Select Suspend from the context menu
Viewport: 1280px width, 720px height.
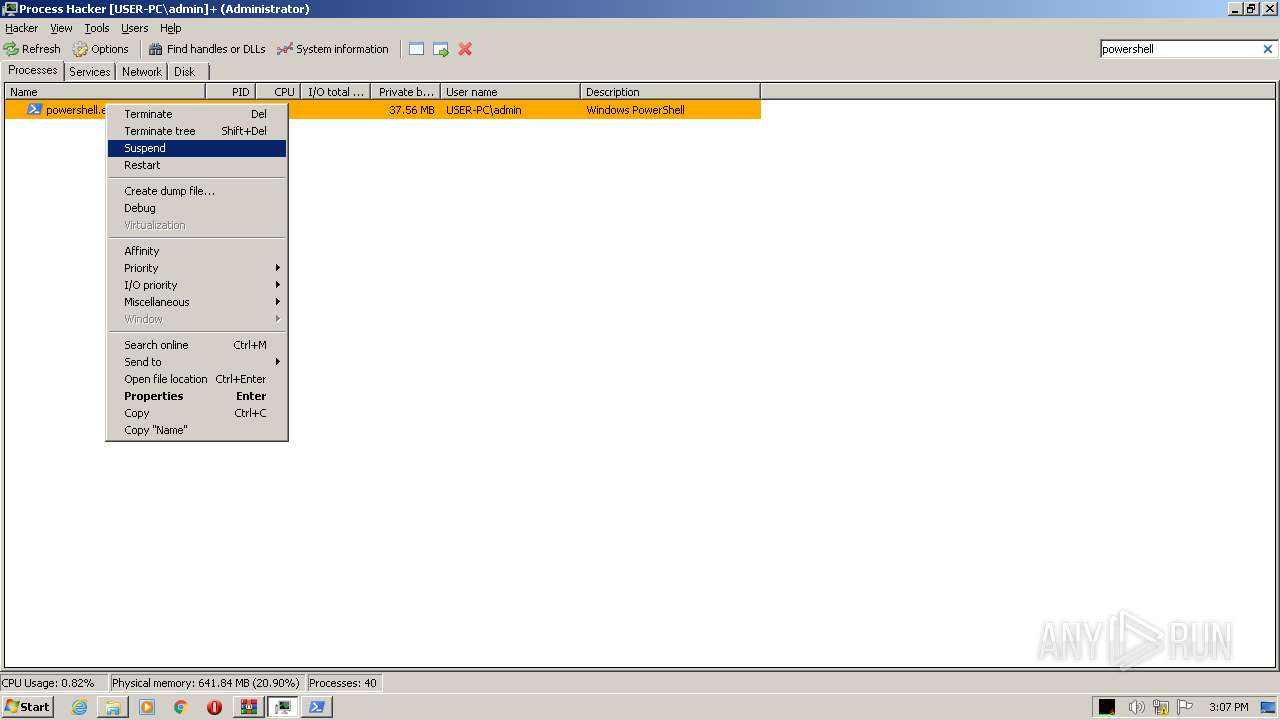pos(197,148)
